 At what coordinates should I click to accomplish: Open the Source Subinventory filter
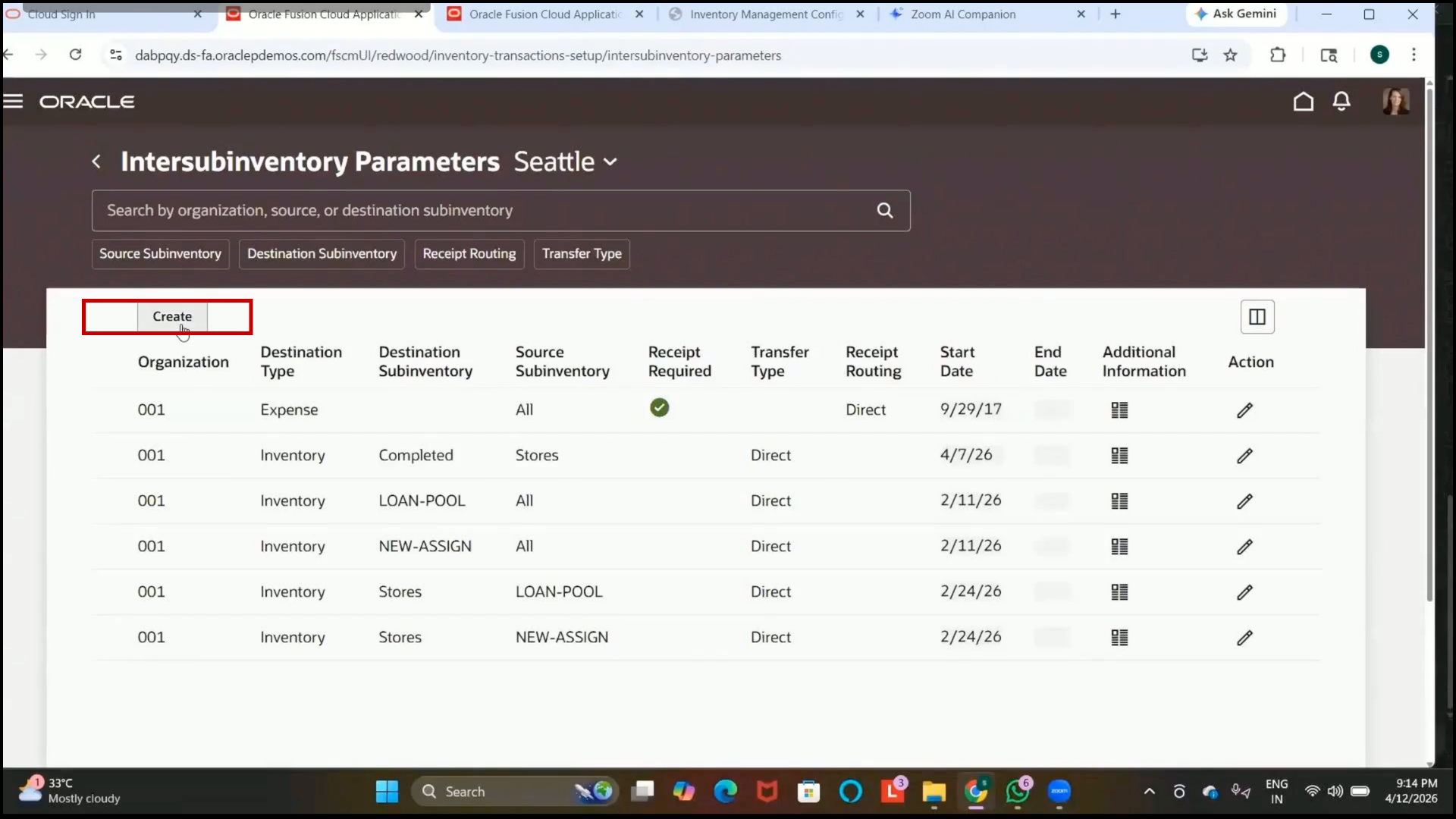click(160, 254)
